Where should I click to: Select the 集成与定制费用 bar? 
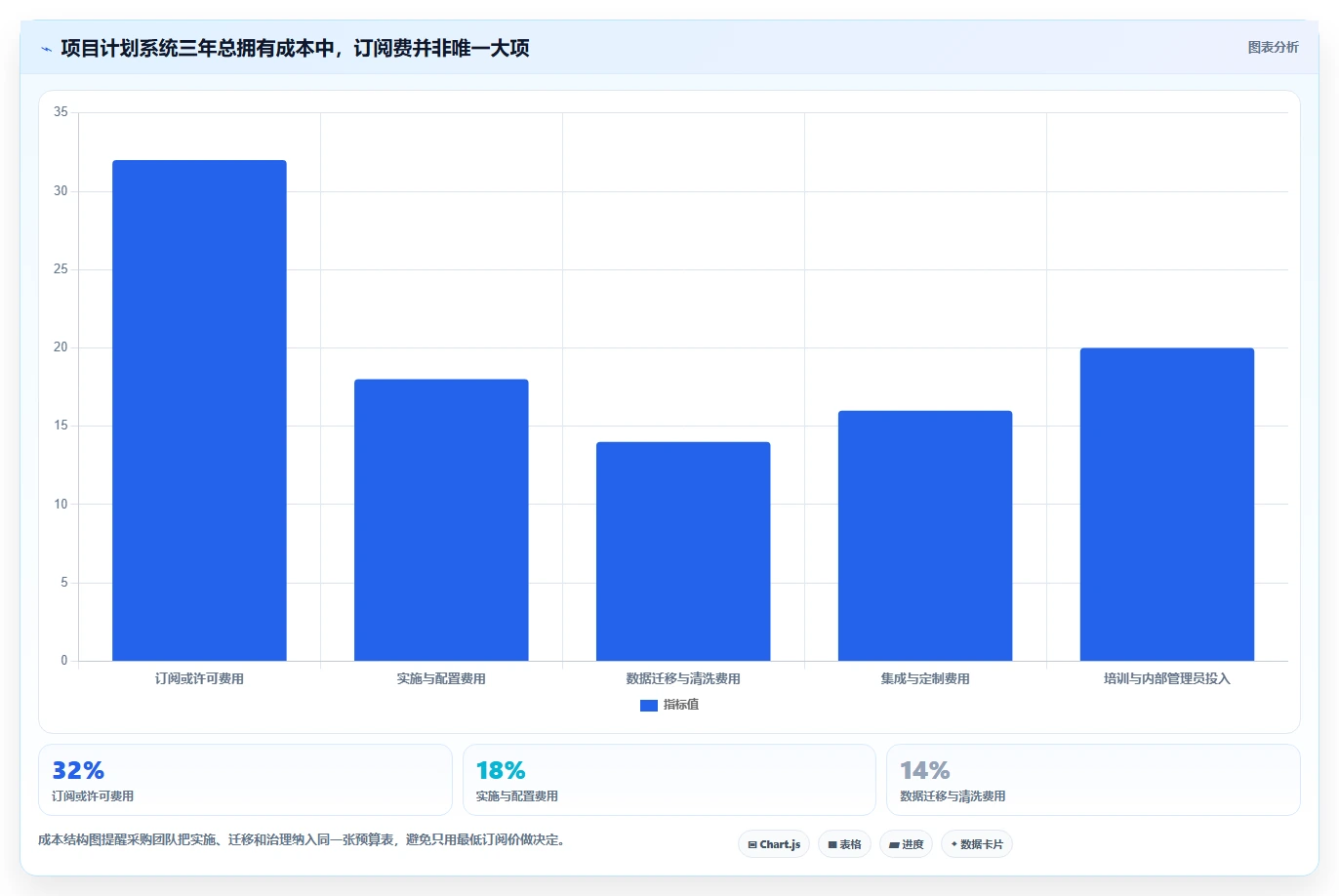[x=925, y=536]
